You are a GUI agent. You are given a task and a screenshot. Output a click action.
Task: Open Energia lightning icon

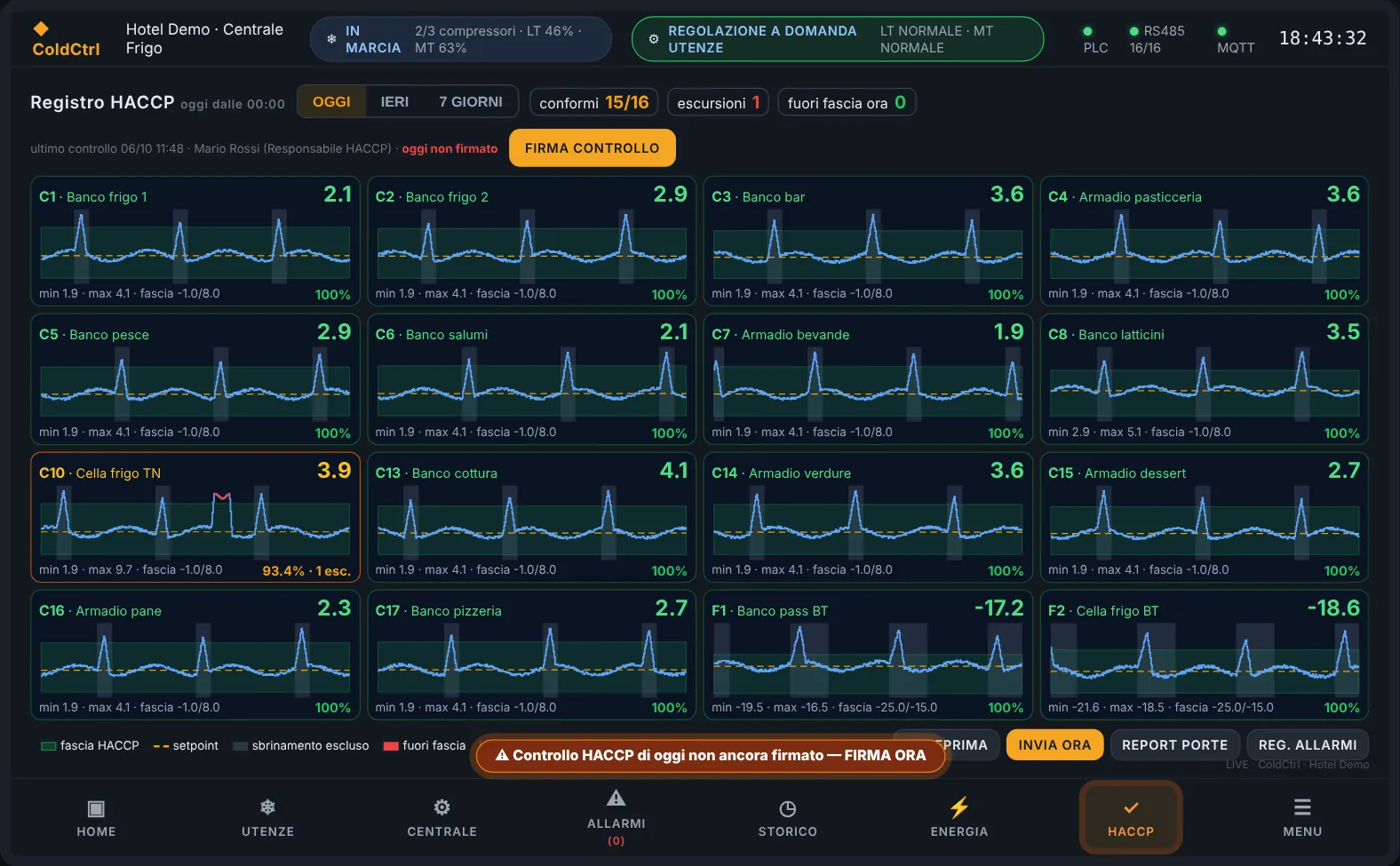pyautogui.click(x=959, y=807)
